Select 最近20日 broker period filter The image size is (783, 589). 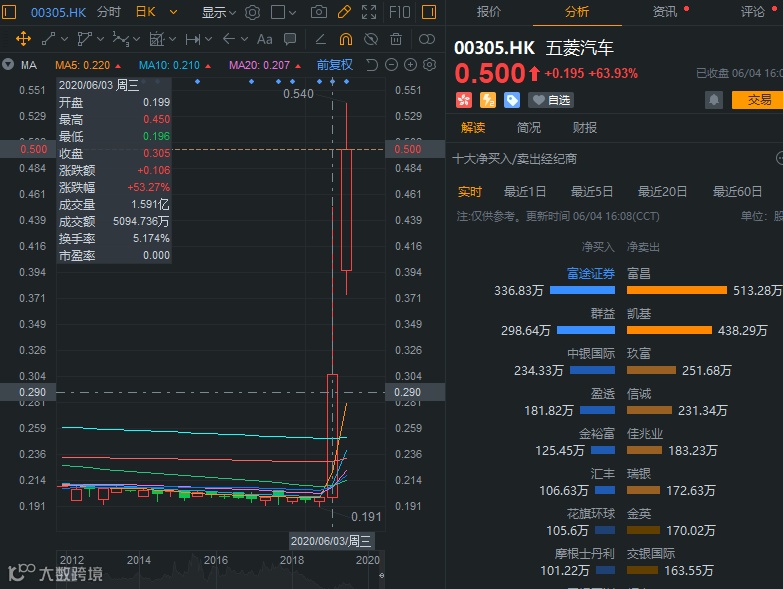[x=662, y=192]
